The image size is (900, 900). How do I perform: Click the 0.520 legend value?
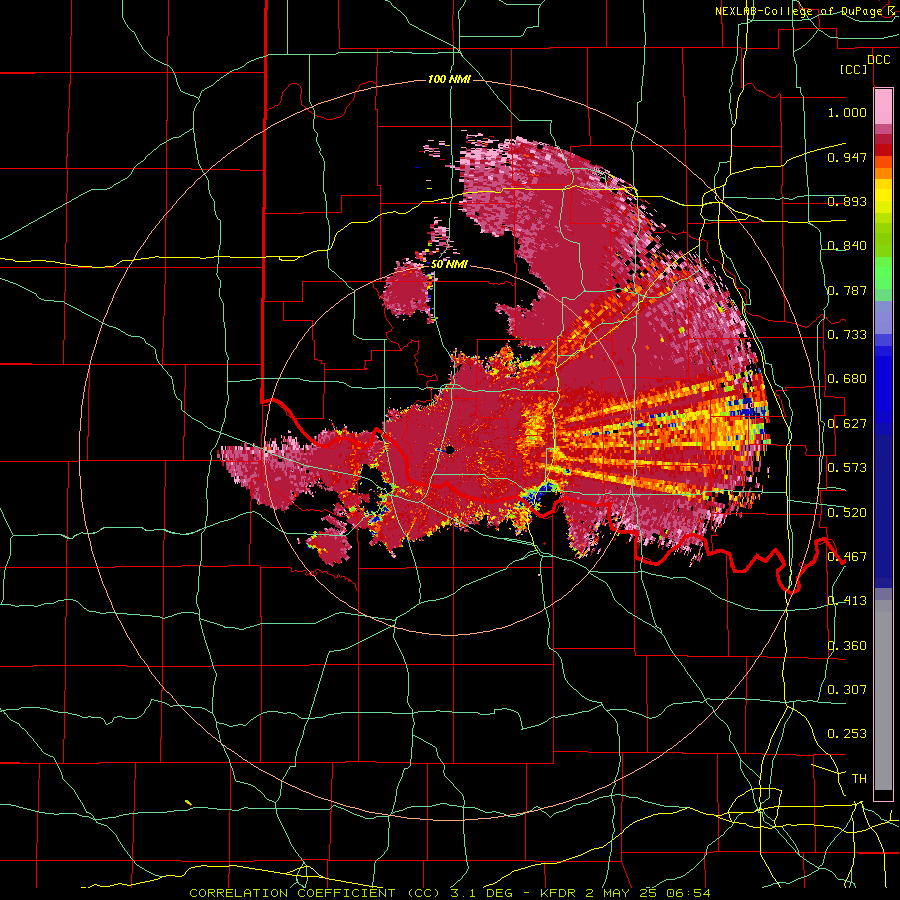pyautogui.click(x=847, y=513)
